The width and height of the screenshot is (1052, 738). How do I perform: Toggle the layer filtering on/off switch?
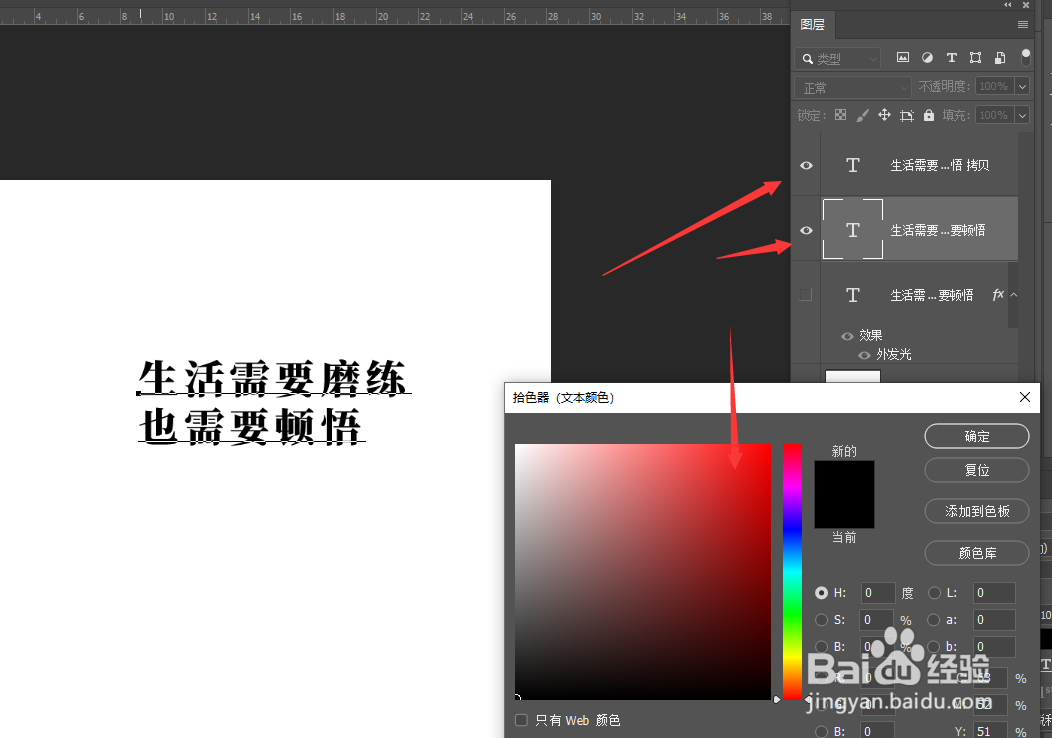point(1026,58)
